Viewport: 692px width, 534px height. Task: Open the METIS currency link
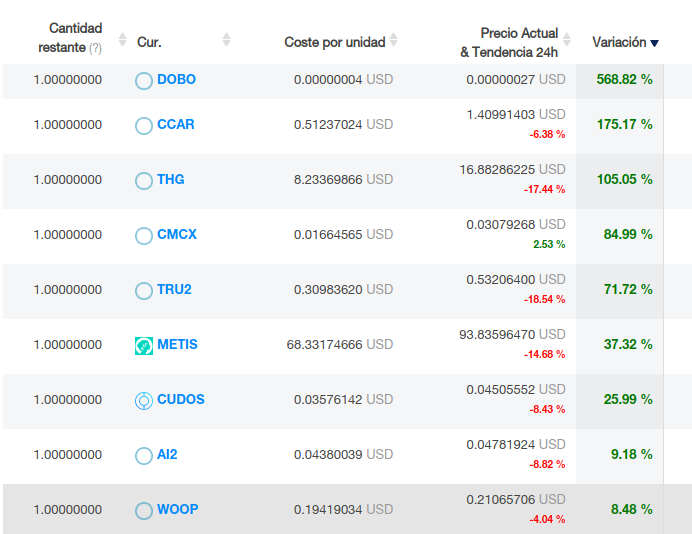(177, 344)
